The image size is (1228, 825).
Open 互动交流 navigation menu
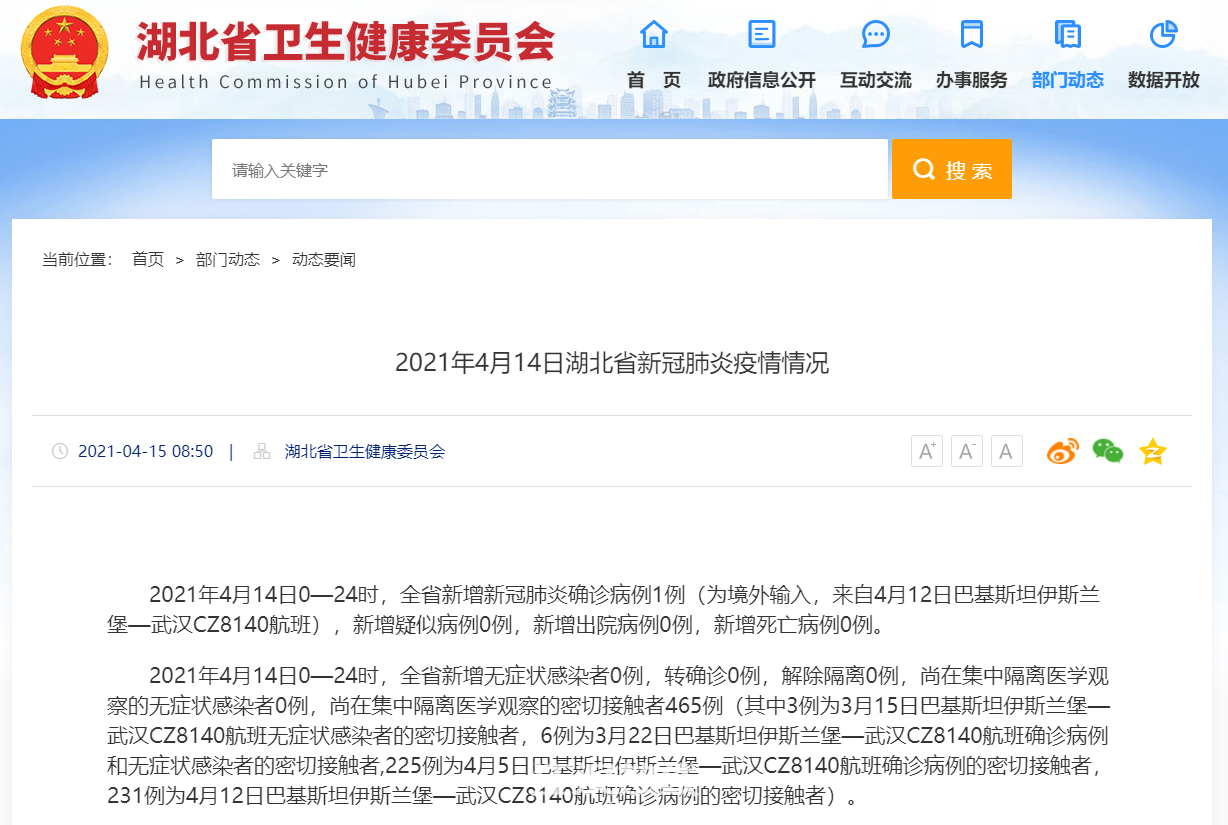point(876,80)
